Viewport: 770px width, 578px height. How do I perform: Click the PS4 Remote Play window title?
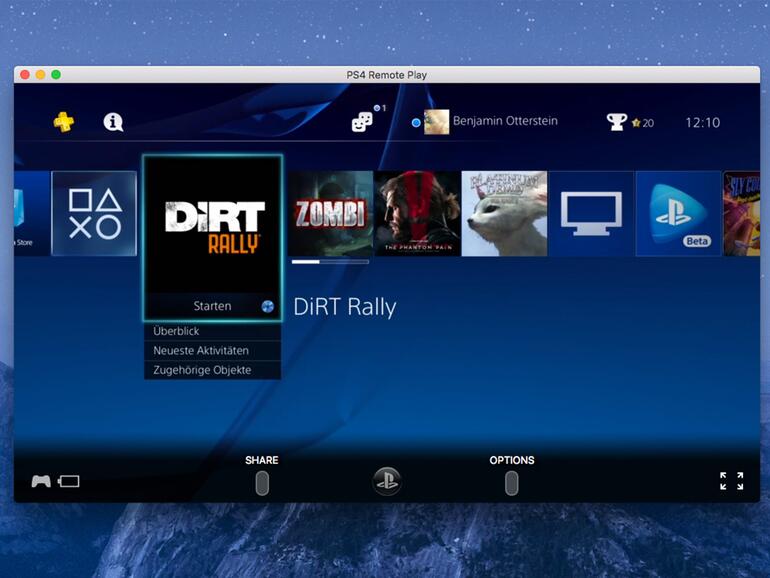pyautogui.click(x=386, y=75)
